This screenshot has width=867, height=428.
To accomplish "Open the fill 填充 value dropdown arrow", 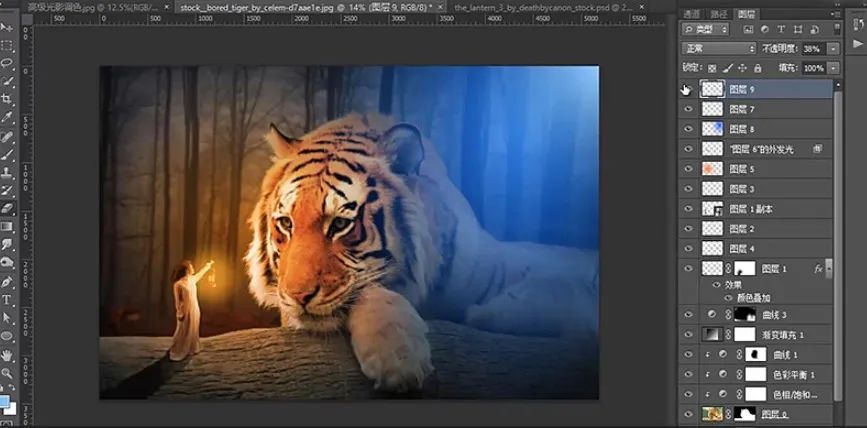I will (x=835, y=68).
